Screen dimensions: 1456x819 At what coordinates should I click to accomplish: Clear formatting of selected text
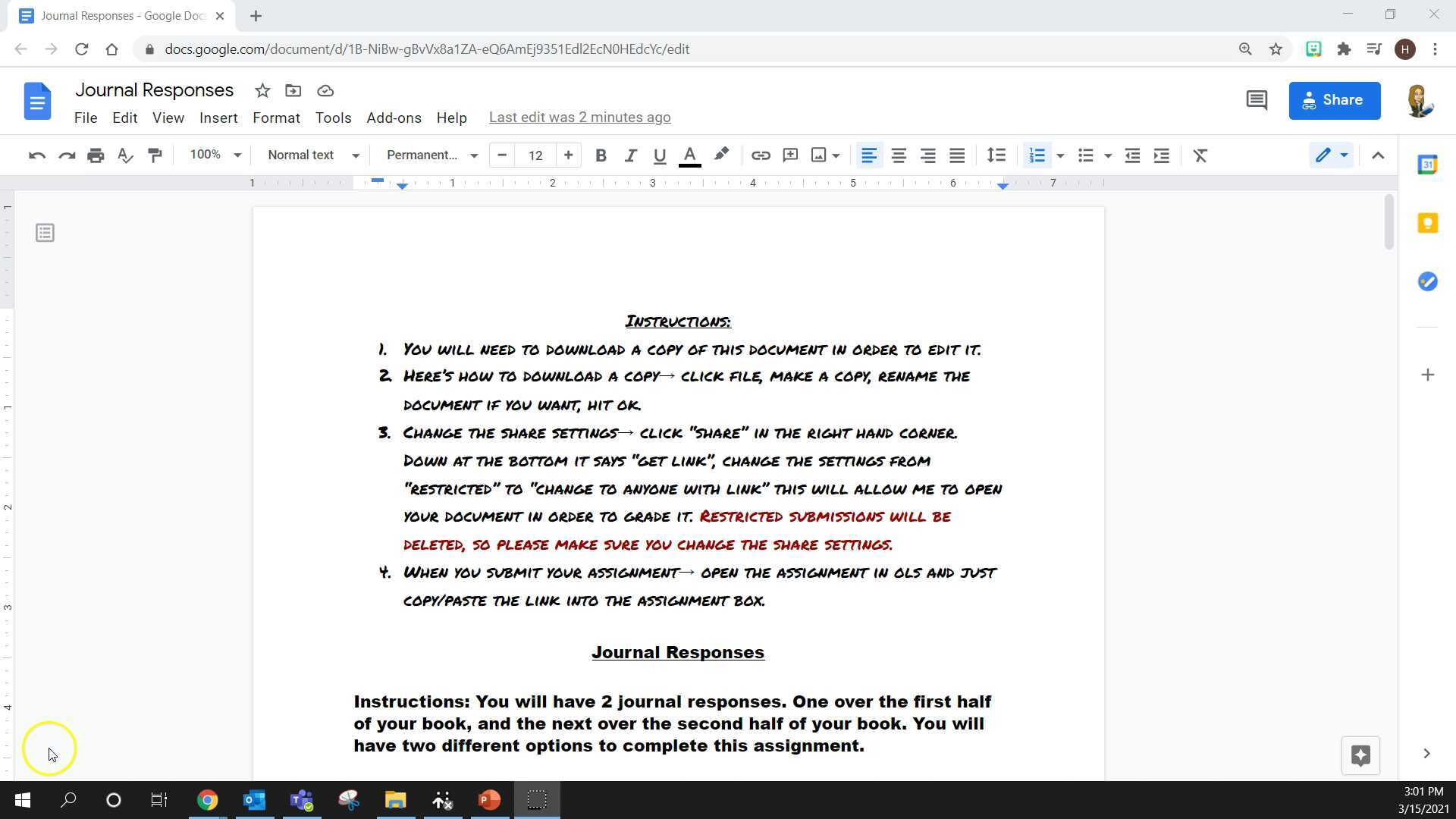click(x=1200, y=155)
